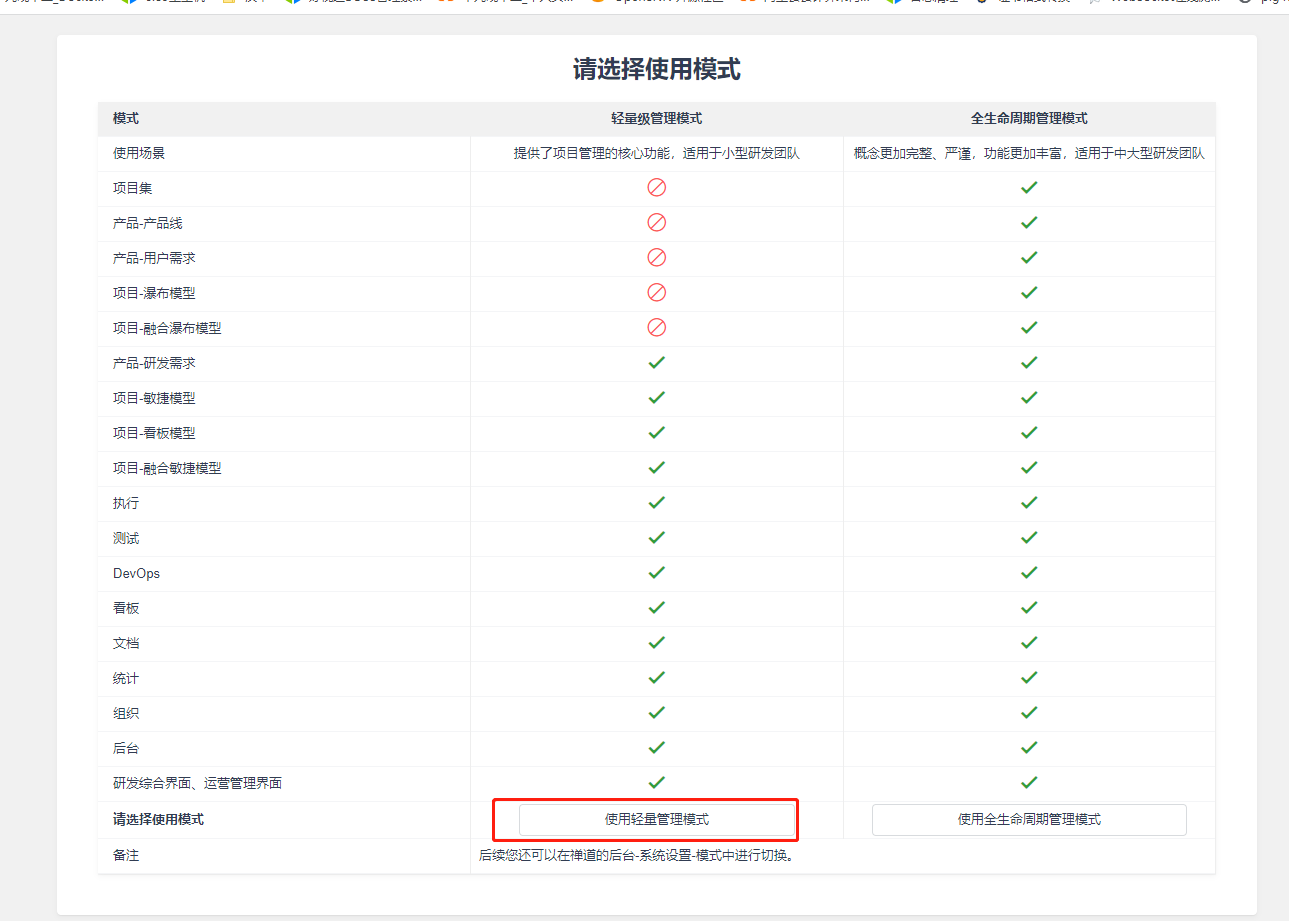Click the prohibited icon in the 项目-融合瀑布模型 row
This screenshot has width=1289, height=921.
tap(657, 327)
